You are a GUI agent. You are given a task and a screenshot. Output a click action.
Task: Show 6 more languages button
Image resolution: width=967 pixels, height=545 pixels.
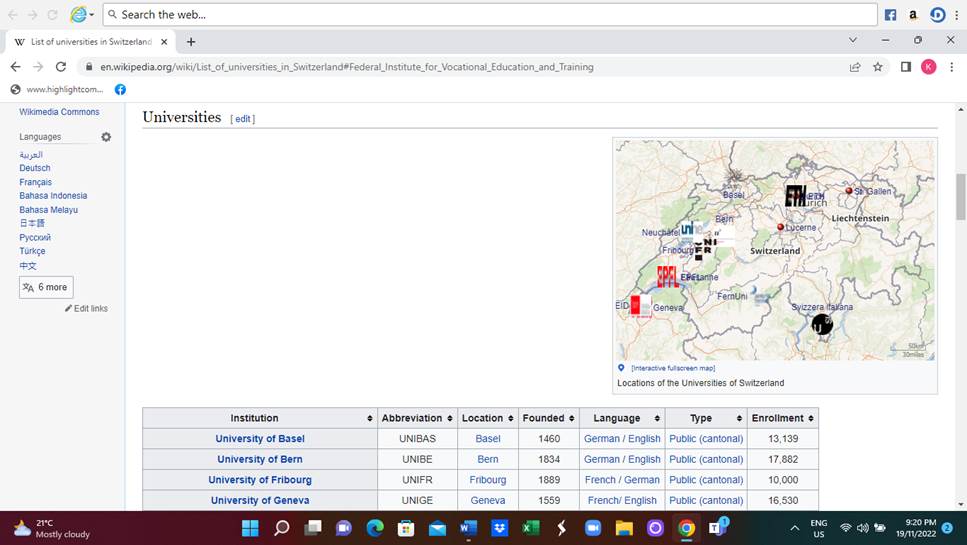point(46,287)
